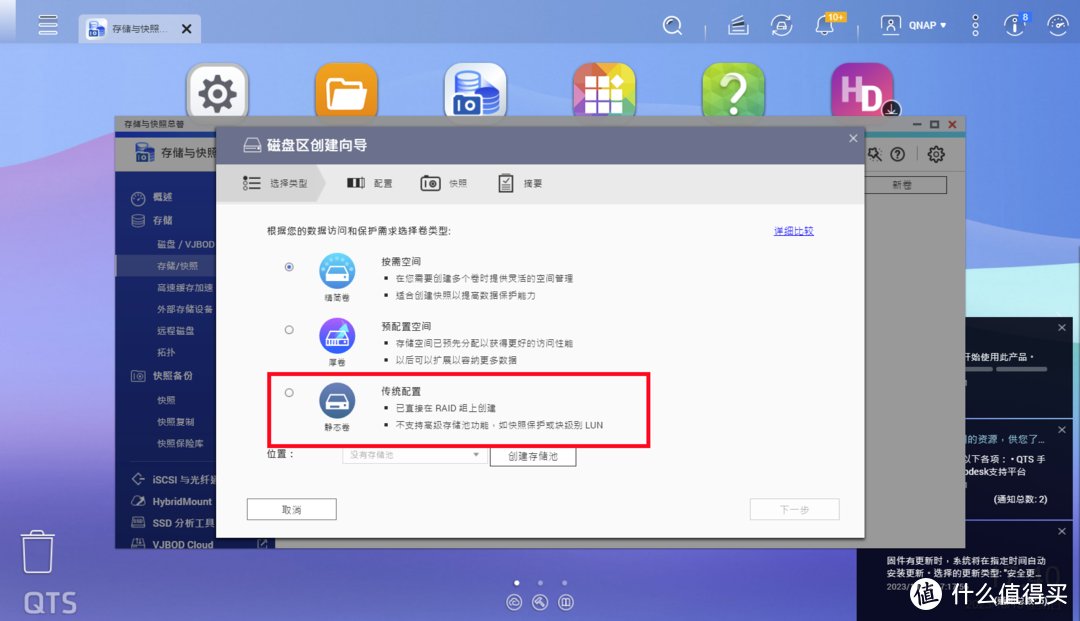Open 存储 section in sidebar

pyautogui.click(x=163, y=221)
